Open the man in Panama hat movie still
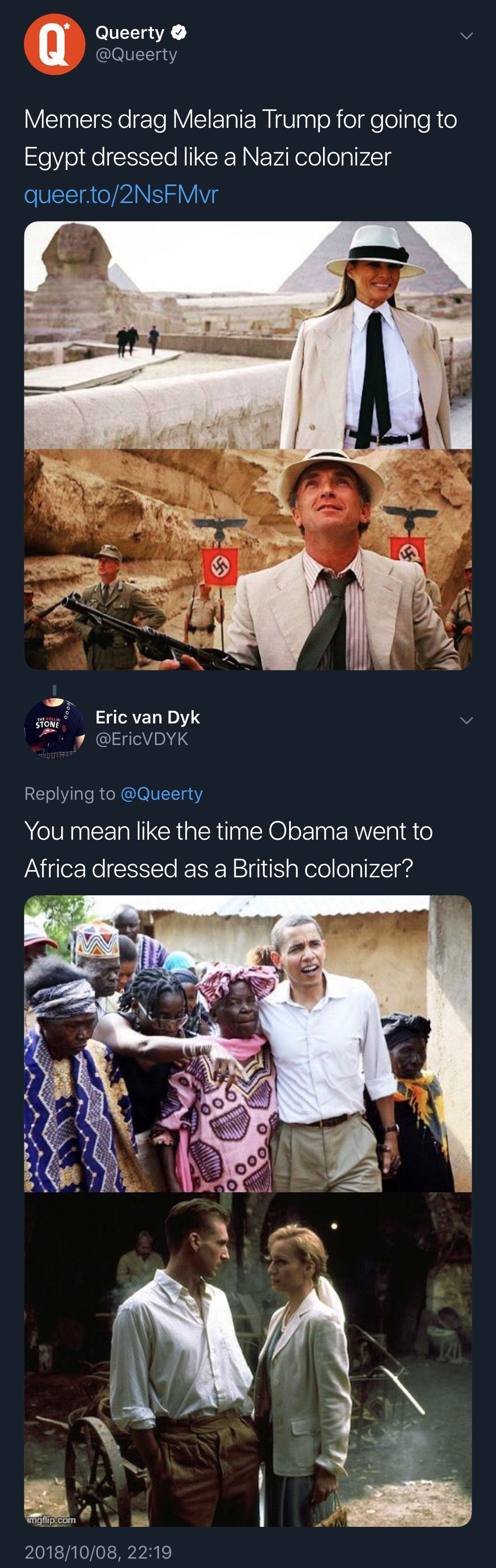496x1568 pixels. click(247, 560)
